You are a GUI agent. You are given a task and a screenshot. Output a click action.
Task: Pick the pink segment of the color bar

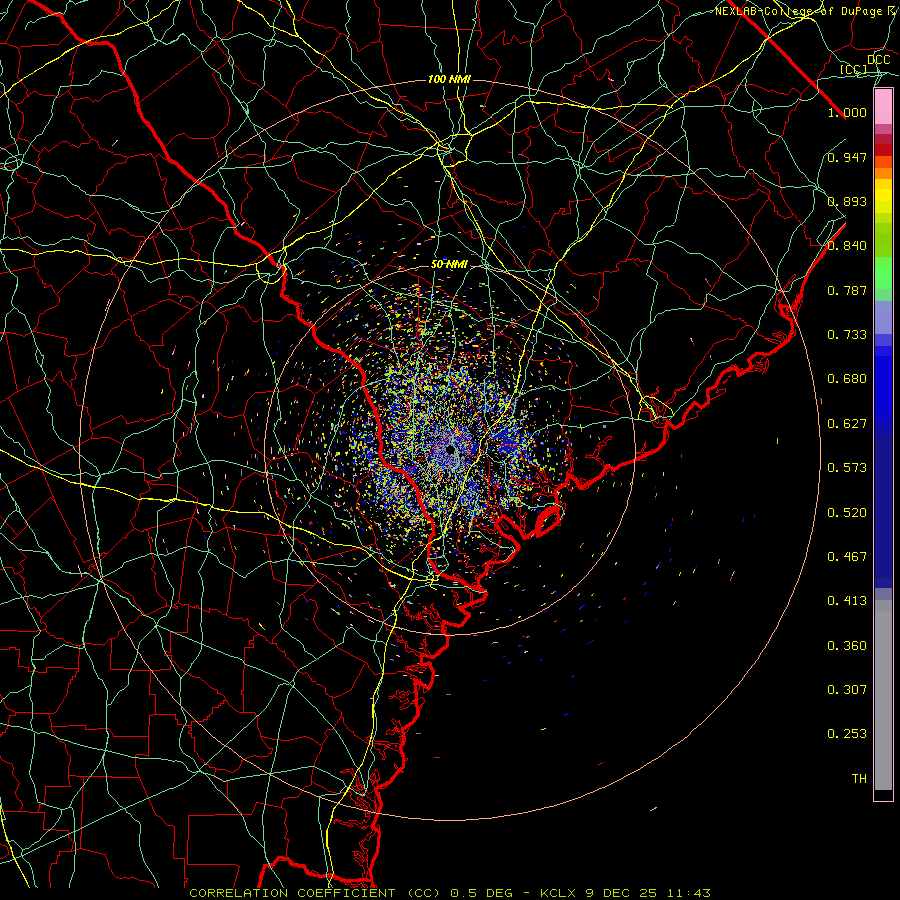(x=883, y=107)
